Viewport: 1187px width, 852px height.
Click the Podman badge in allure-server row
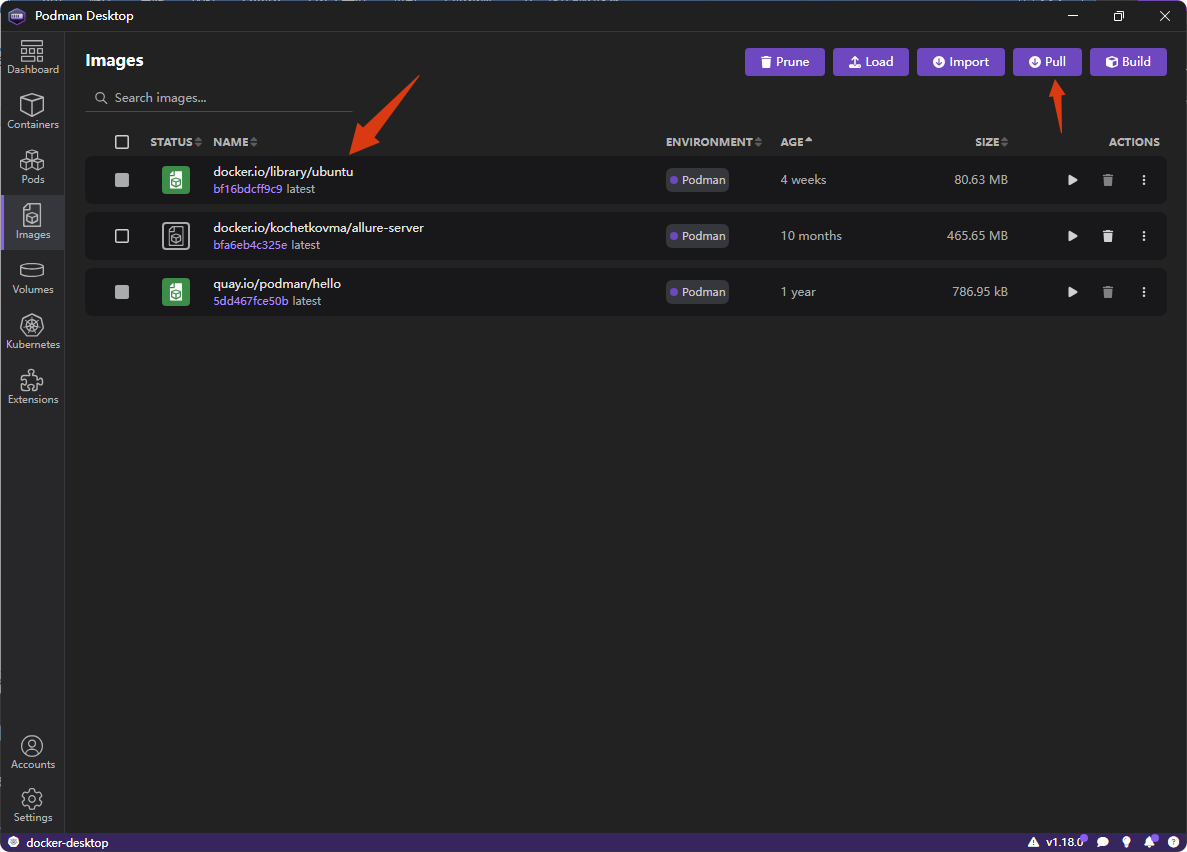point(697,236)
